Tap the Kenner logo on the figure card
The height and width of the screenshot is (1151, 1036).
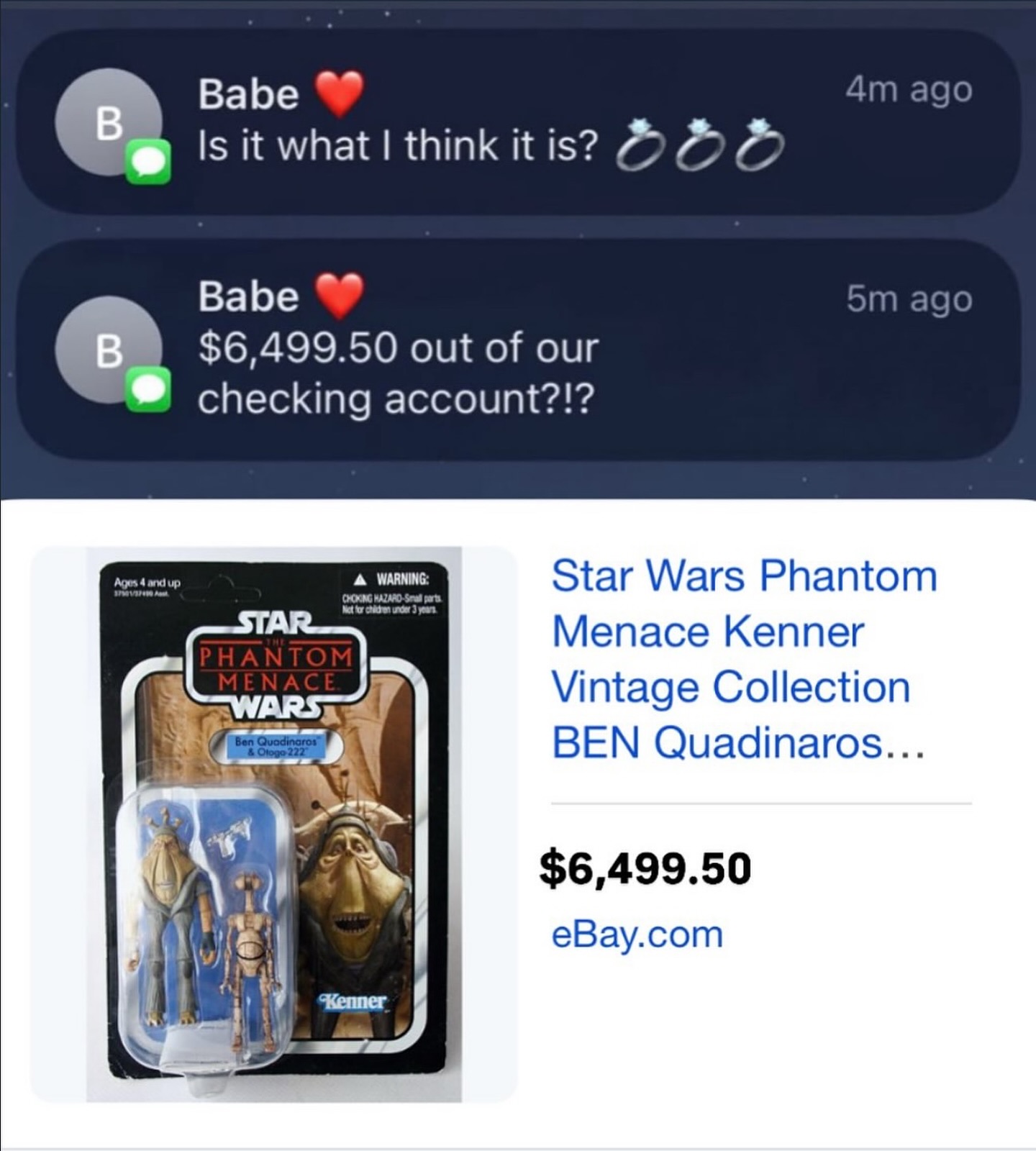coord(353,1002)
